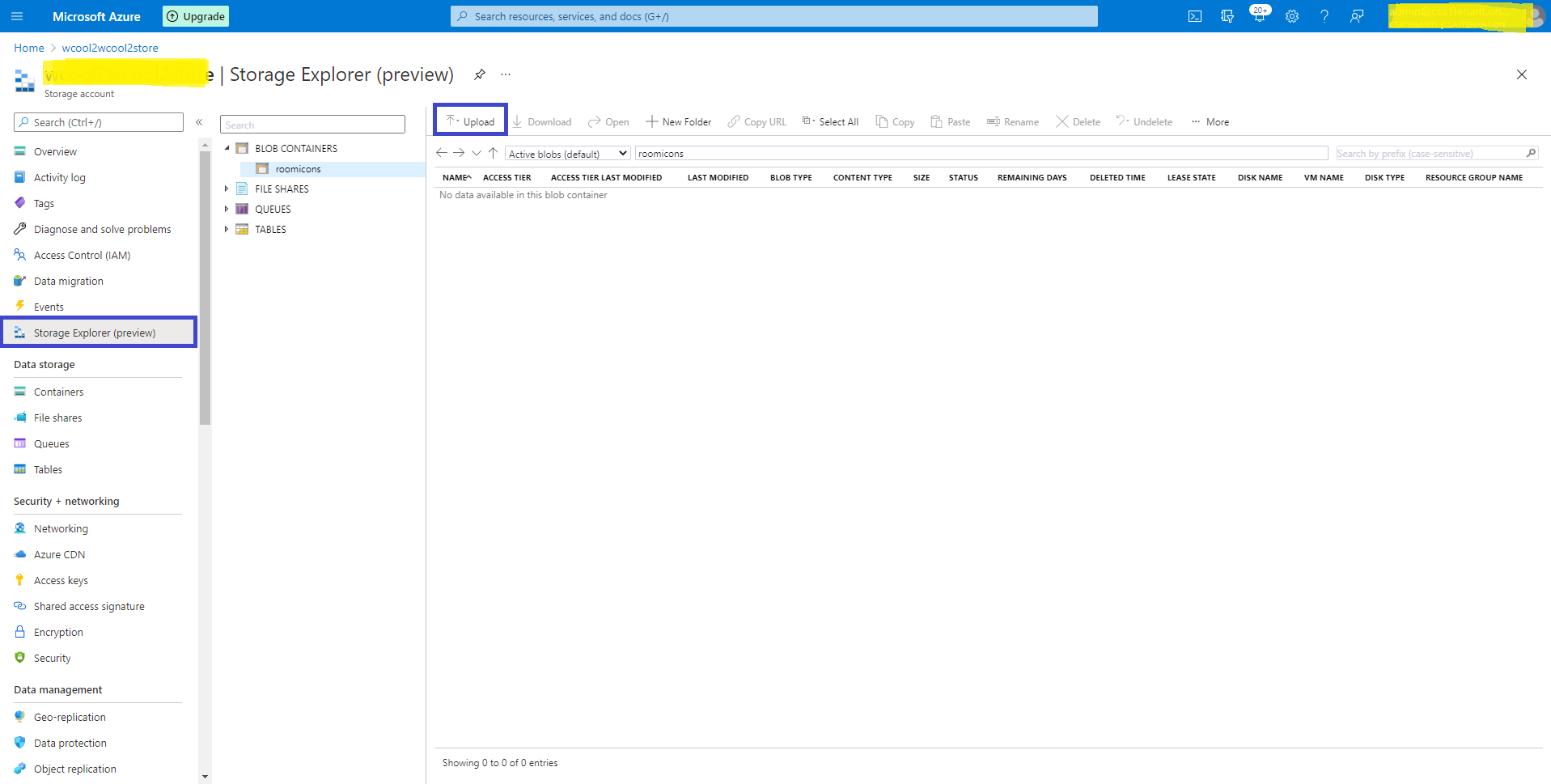
Task: Click the Delete toolbar button
Action: click(1078, 122)
